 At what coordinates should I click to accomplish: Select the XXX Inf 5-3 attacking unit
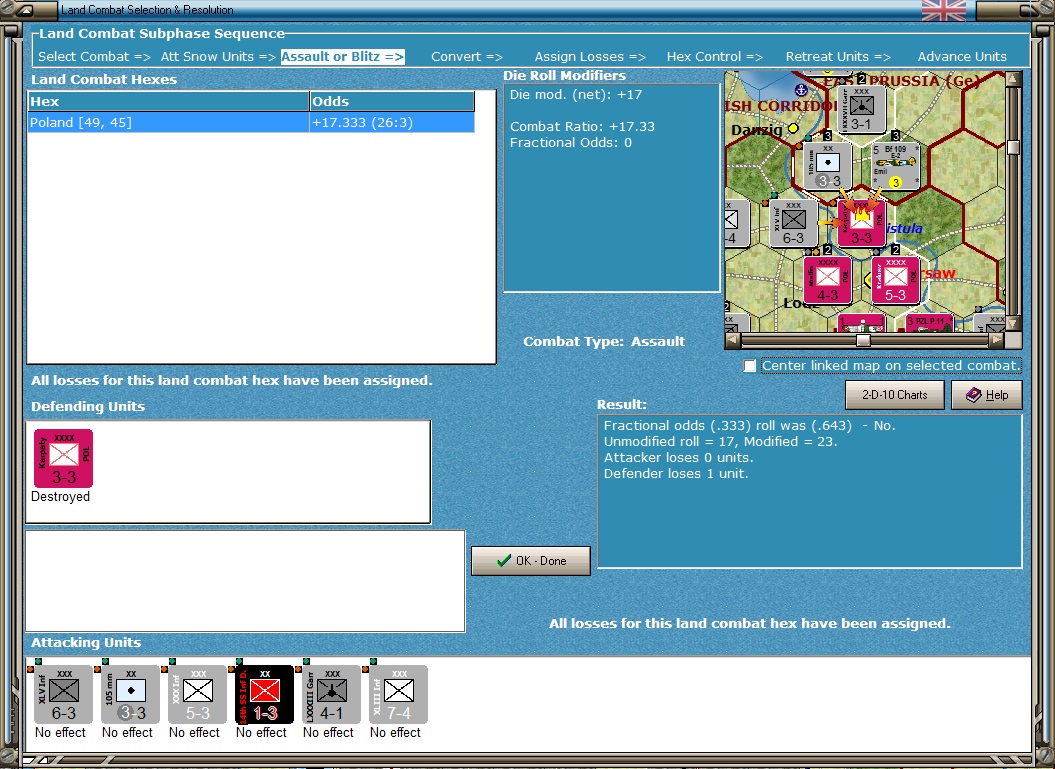pyautogui.click(x=197, y=694)
